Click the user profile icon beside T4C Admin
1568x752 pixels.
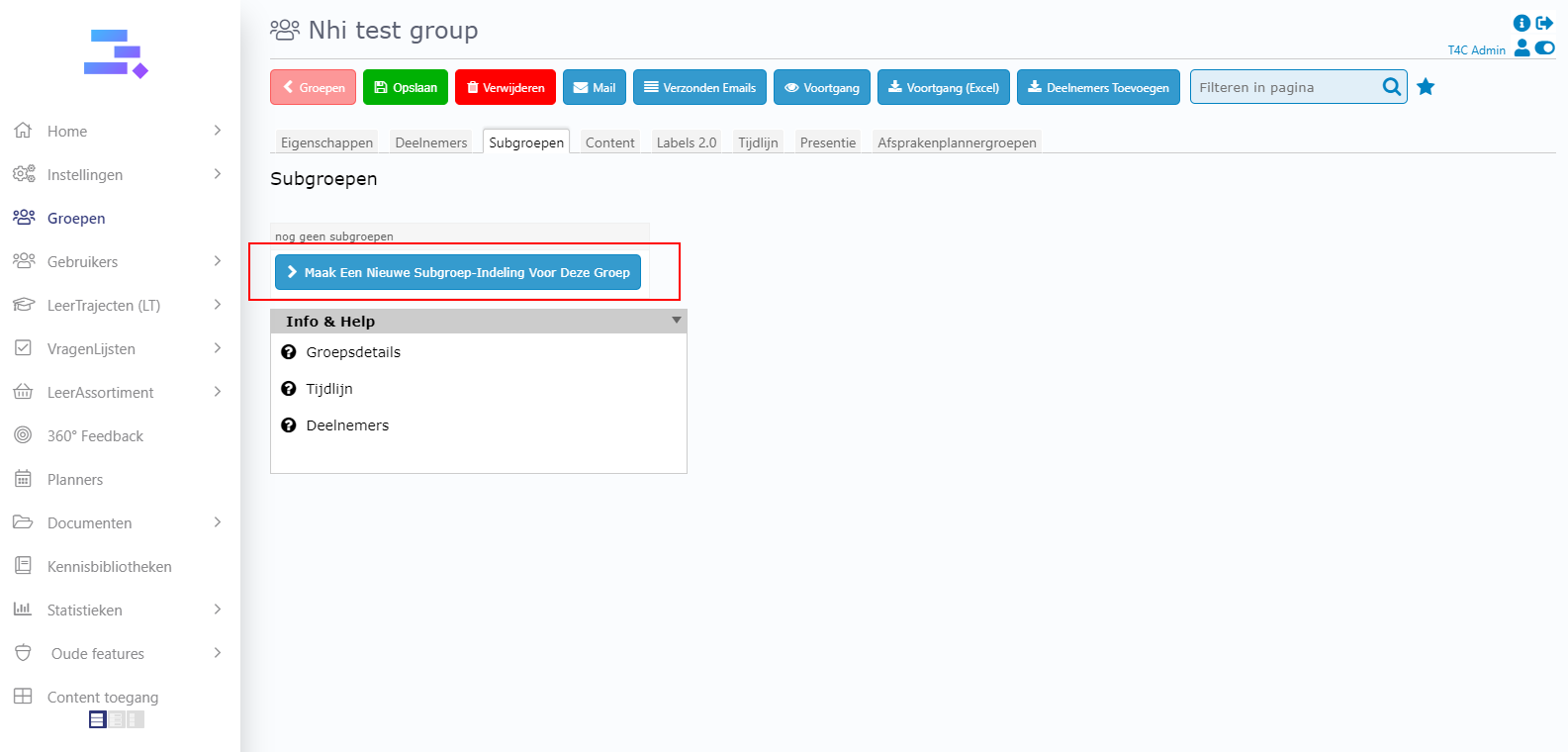(x=1522, y=47)
